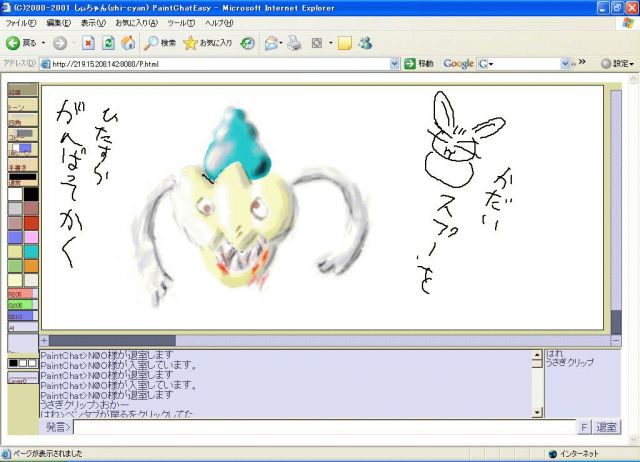Click the IE Back (戻る) button
640x462 pixels.
(21, 43)
